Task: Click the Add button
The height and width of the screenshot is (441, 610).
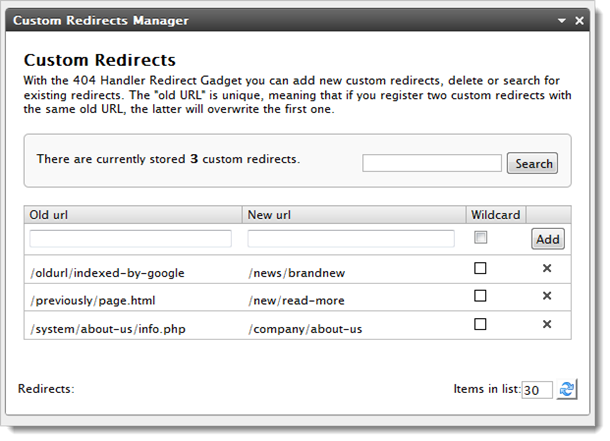Action: (547, 239)
